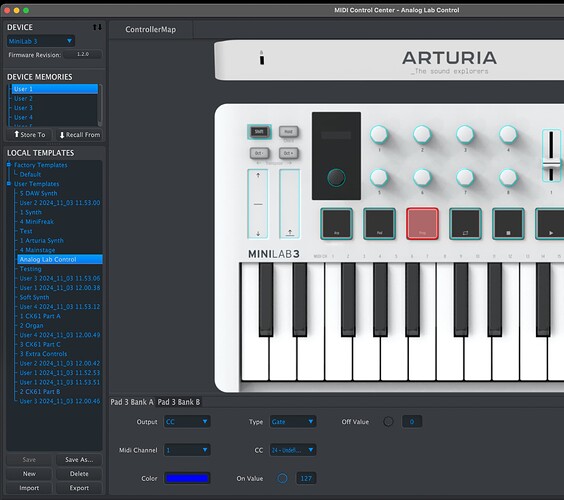Click the loop pad icon
The width and height of the screenshot is (564, 500).
pyautogui.click(x=465, y=223)
